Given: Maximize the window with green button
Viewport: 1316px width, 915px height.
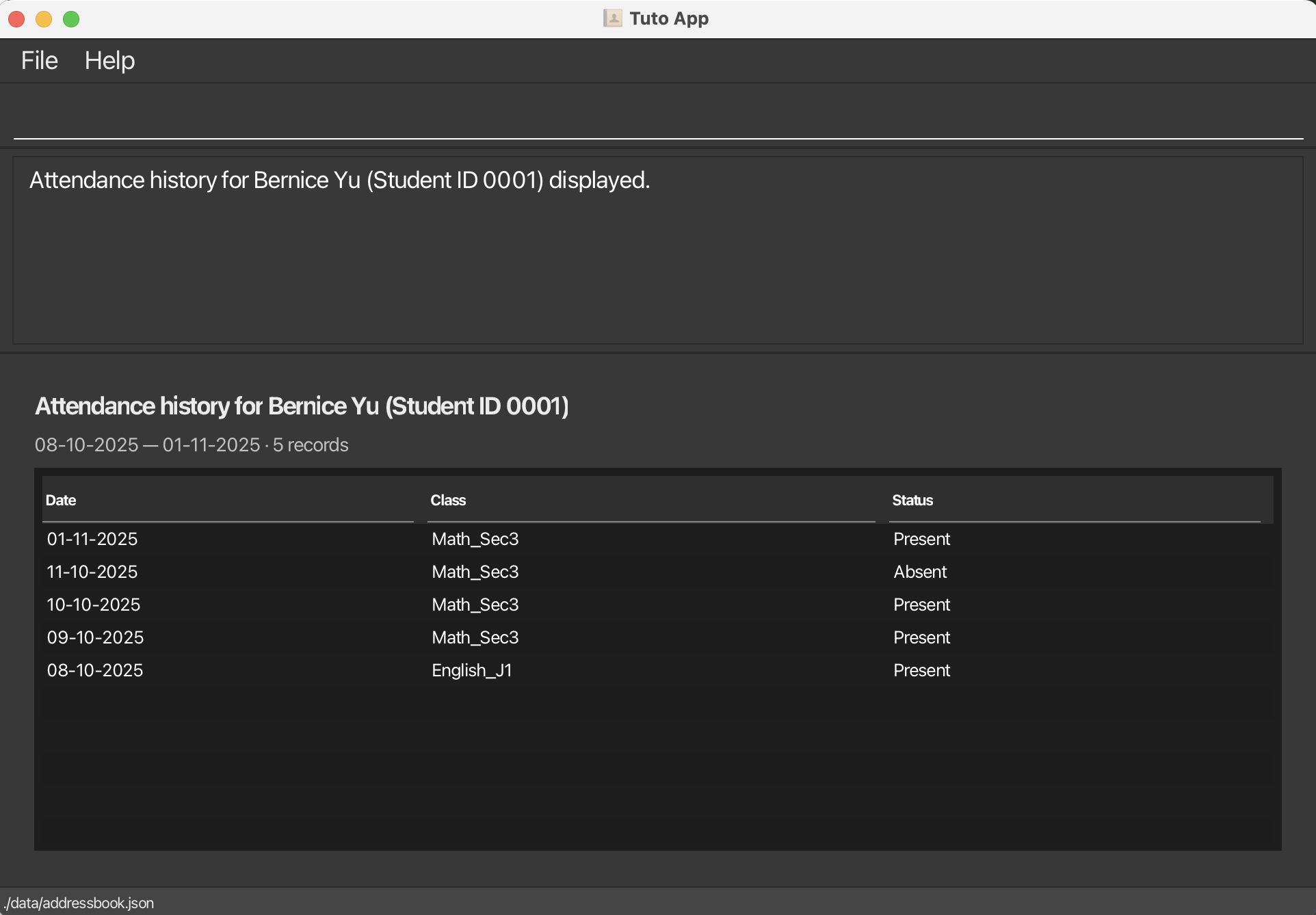Looking at the screenshot, I should pyautogui.click(x=71, y=19).
